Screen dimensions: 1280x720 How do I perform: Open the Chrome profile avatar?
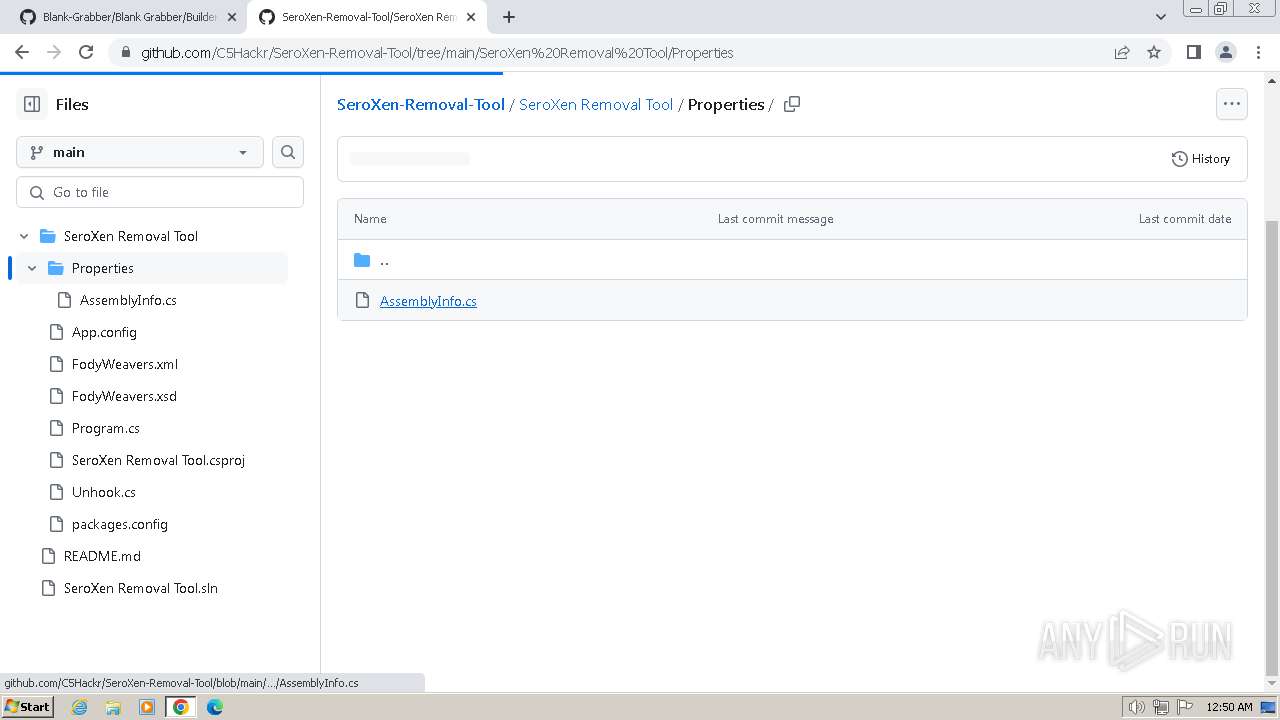(x=1225, y=52)
